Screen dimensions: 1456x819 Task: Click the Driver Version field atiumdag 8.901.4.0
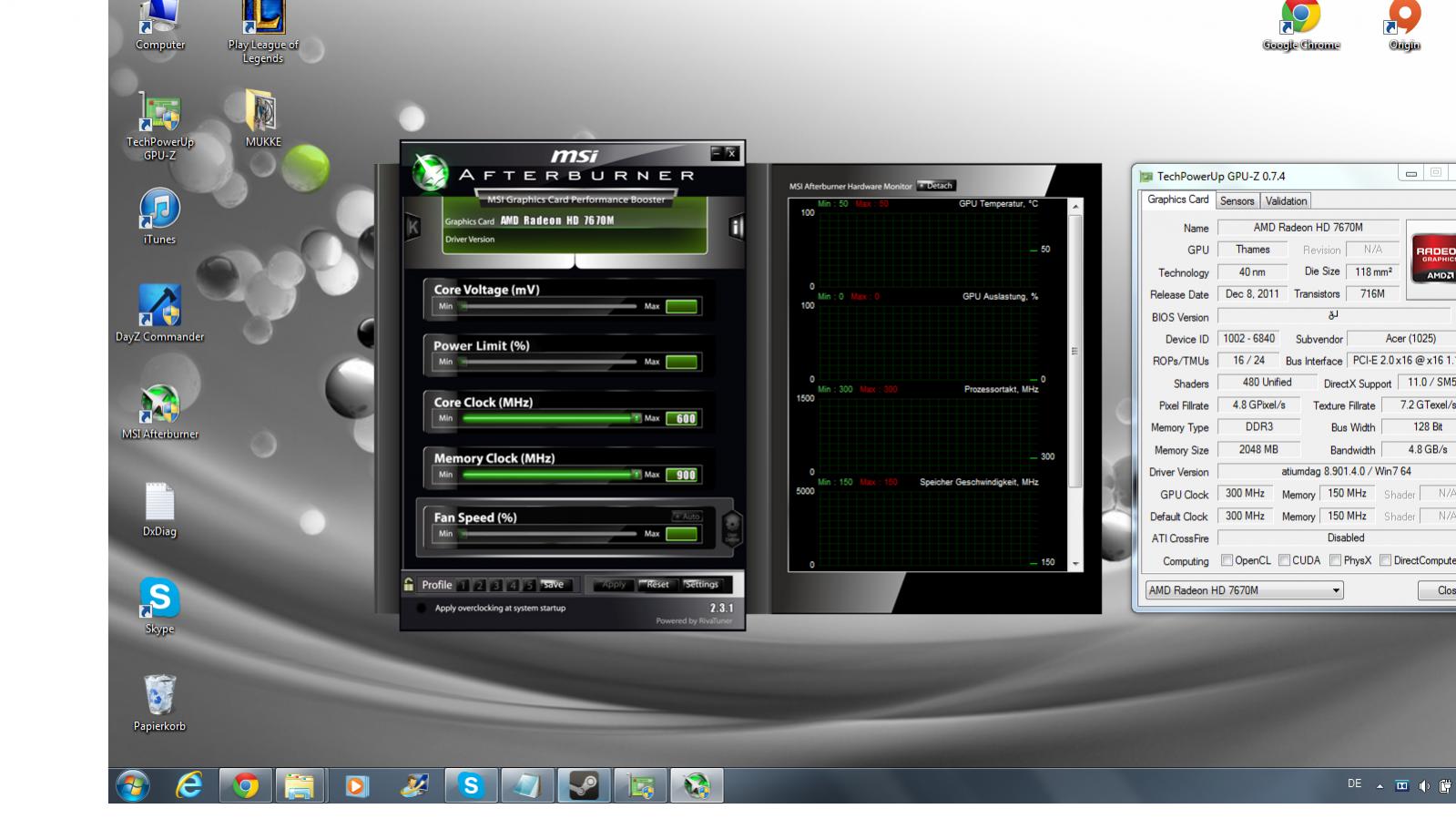click(1337, 472)
